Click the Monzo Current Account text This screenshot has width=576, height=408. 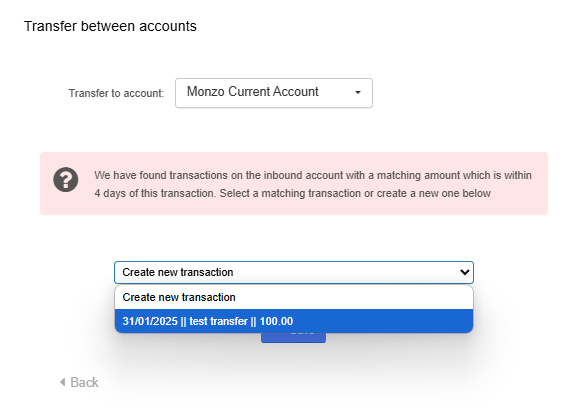(x=252, y=91)
